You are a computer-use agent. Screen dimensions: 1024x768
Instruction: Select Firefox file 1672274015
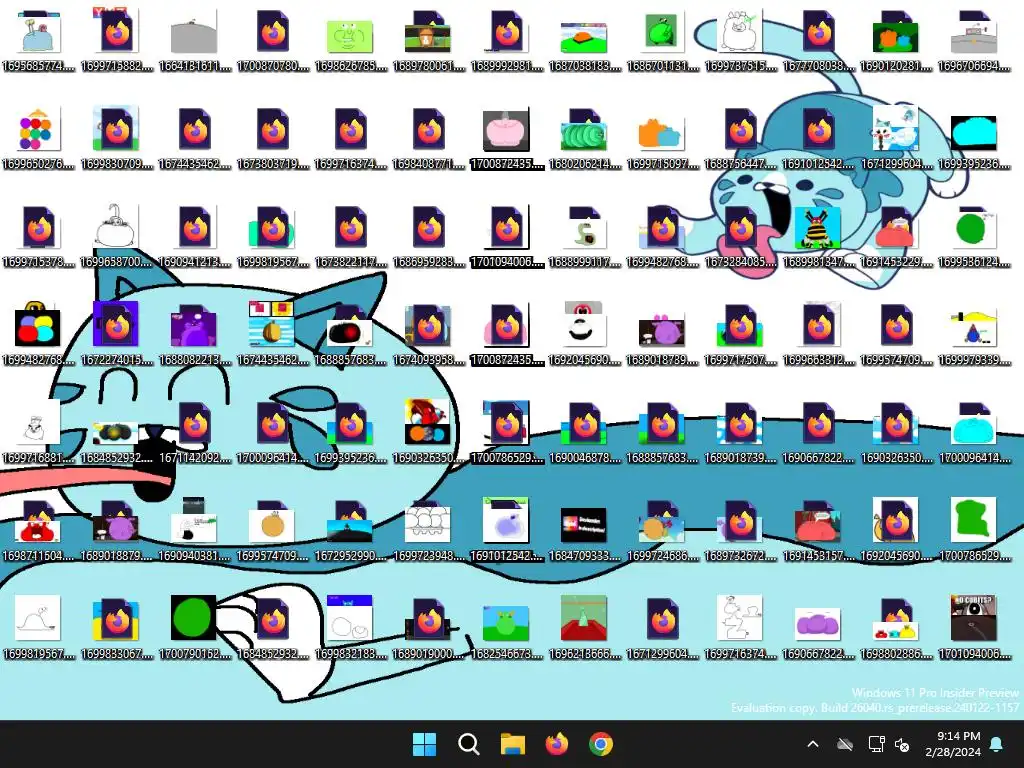[117, 334]
